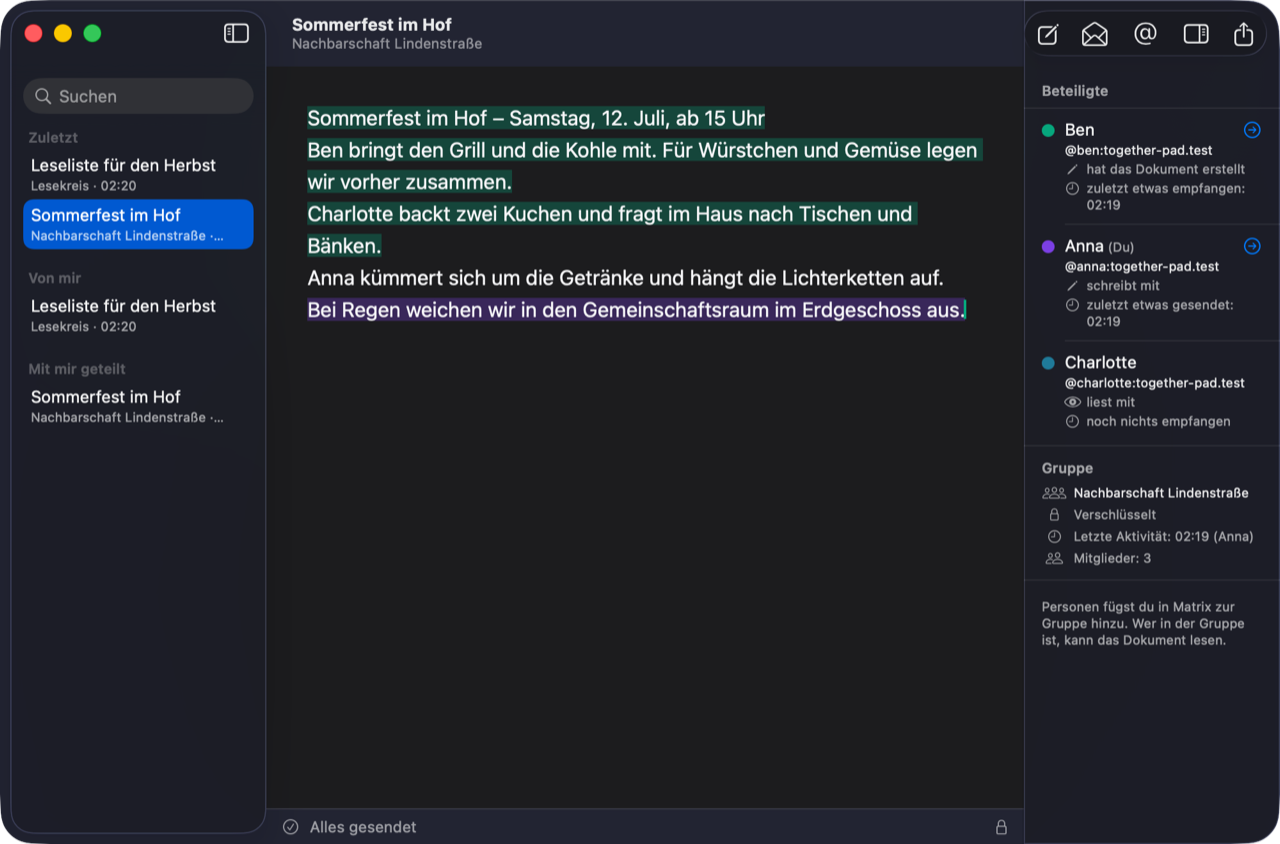Click clock icon beside Letzte Aktivität
The image size is (1280, 844).
pyautogui.click(x=1054, y=536)
